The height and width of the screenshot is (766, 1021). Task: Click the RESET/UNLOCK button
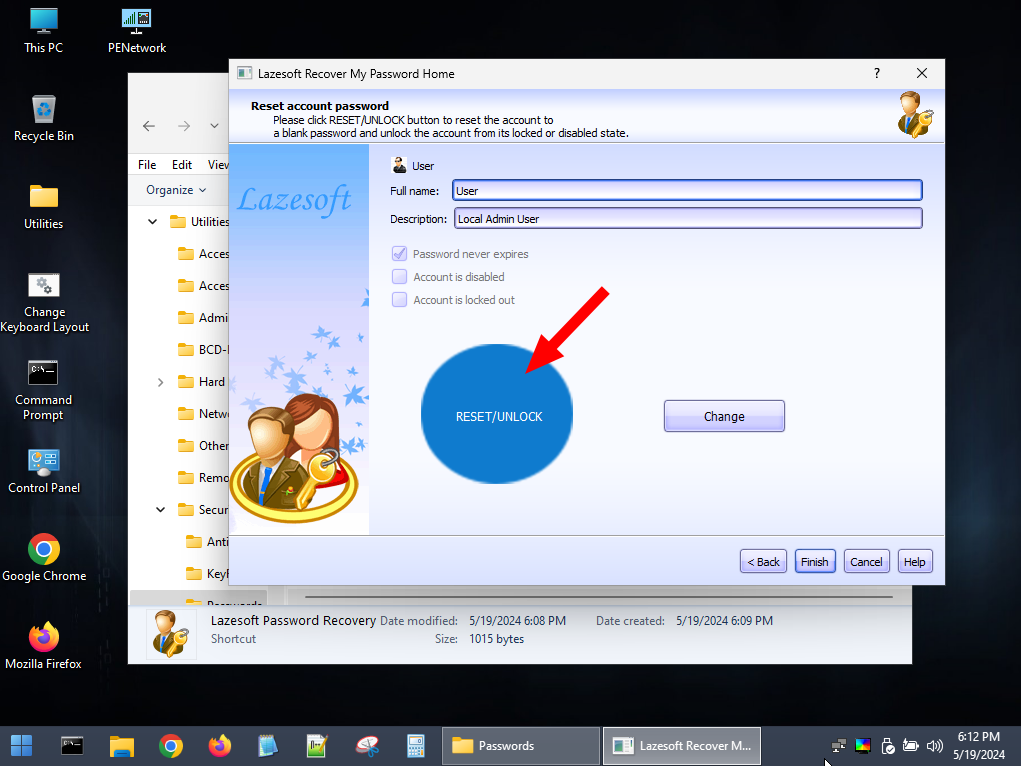497,415
